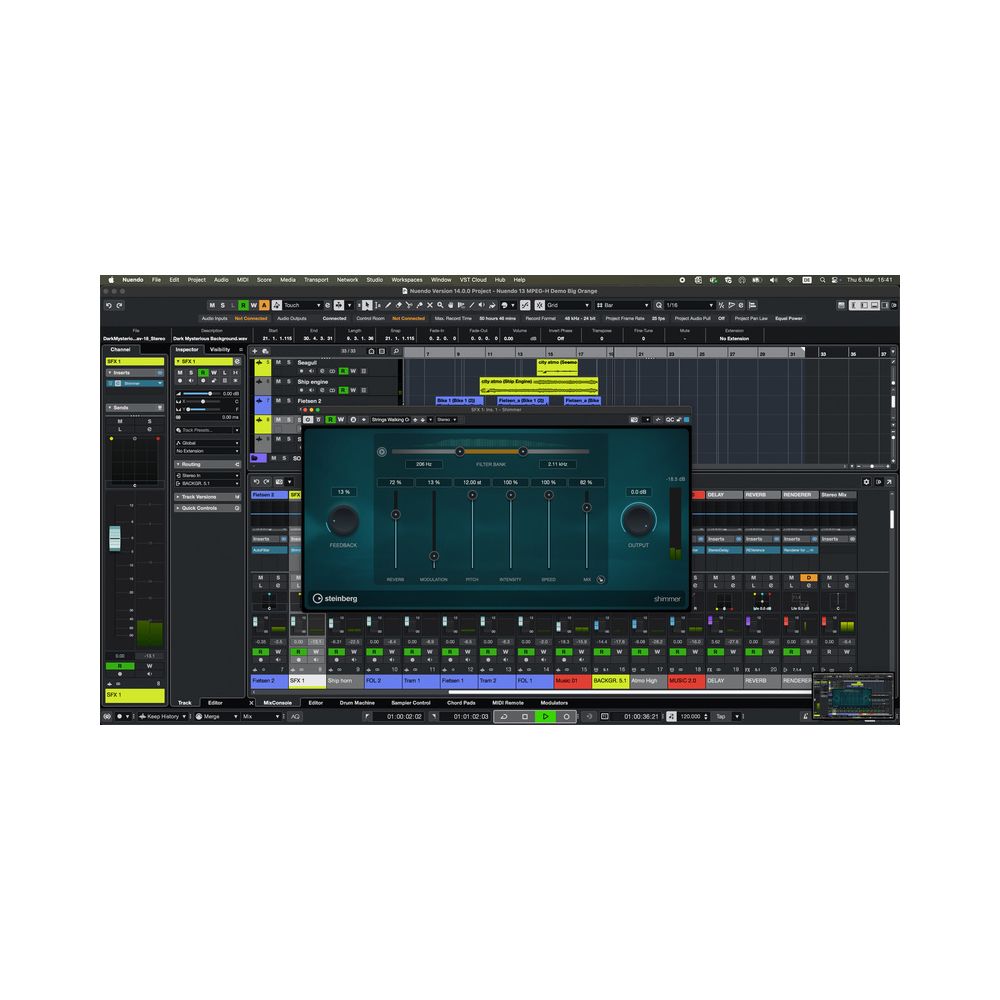Image resolution: width=1000 pixels, height=1000 pixels.
Task: Click the Keep History button in the lower toolbar
Action: tap(160, 716)
